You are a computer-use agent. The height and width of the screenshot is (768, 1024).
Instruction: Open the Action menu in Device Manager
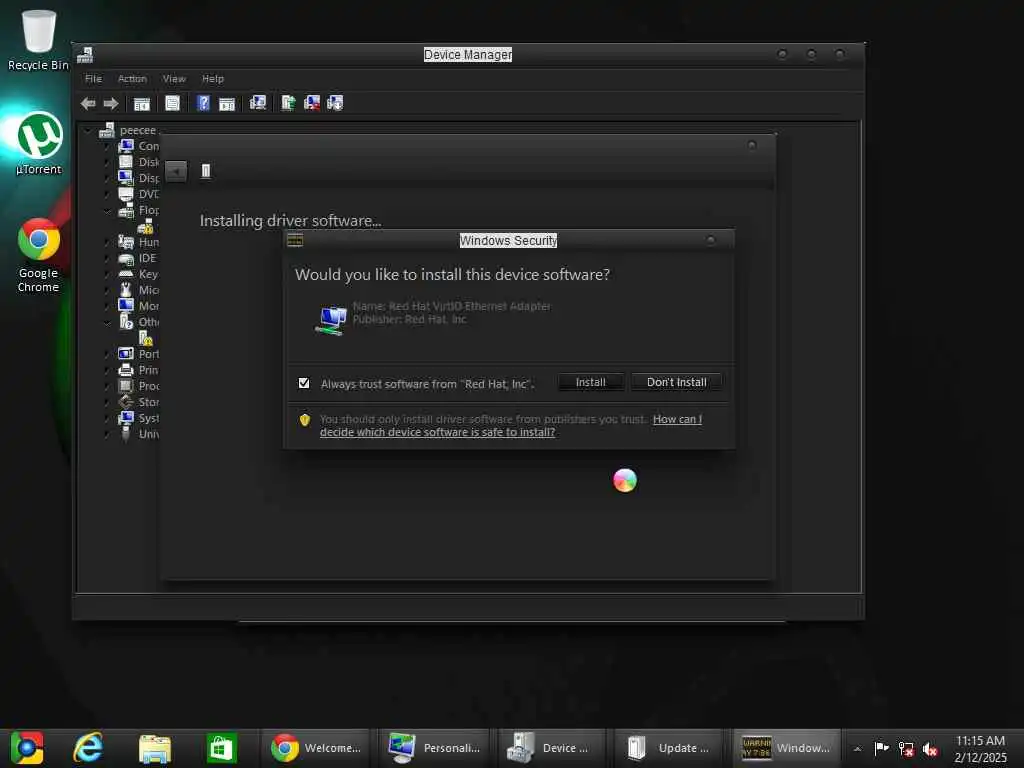pos(132,78)
